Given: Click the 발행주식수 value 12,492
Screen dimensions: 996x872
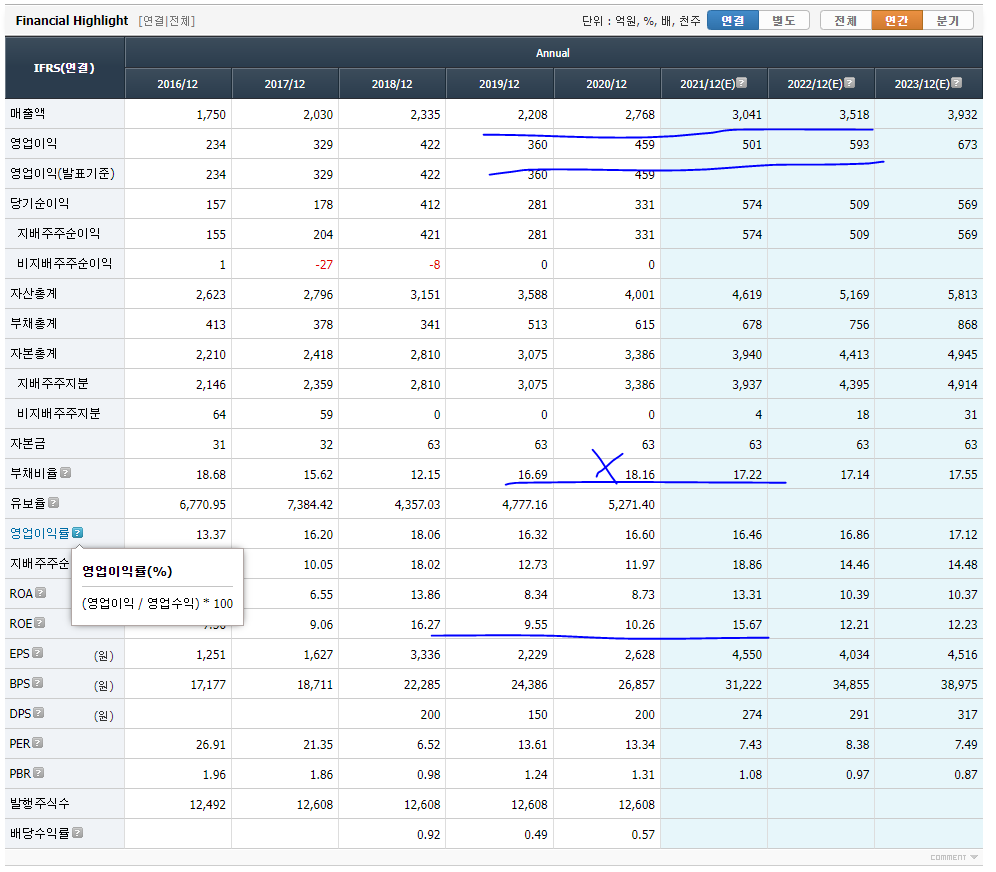Looking at the screenshot, I should point(208,805).
